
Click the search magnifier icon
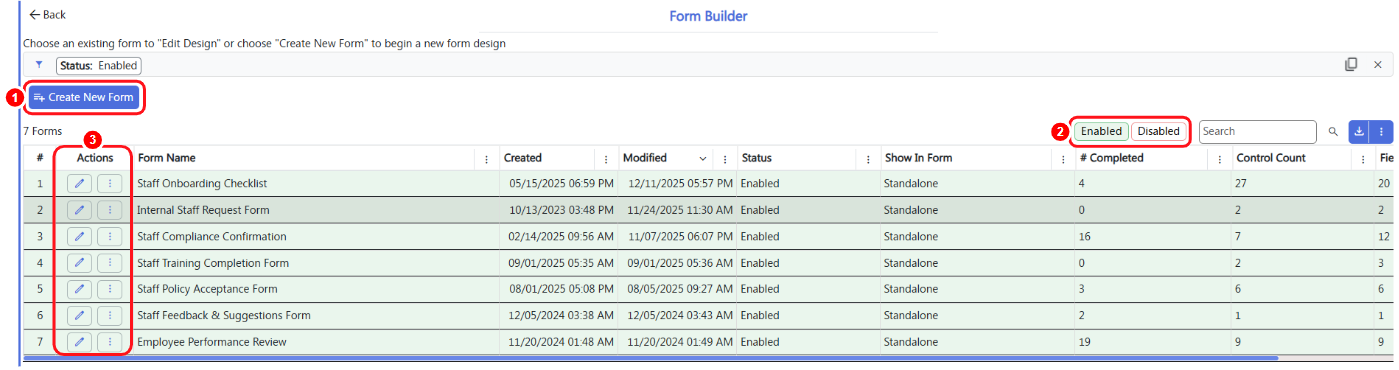[1333, 131]
